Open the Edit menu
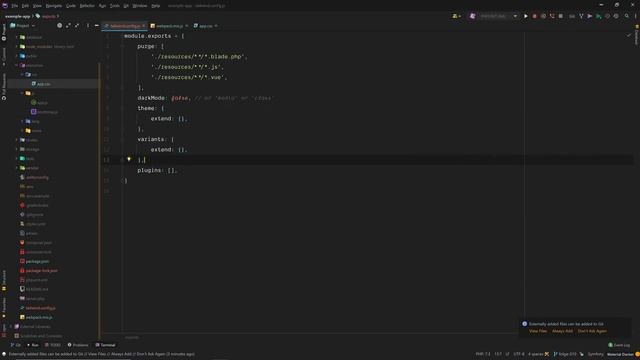Screen dimensions: 640x360 point(25,6)
